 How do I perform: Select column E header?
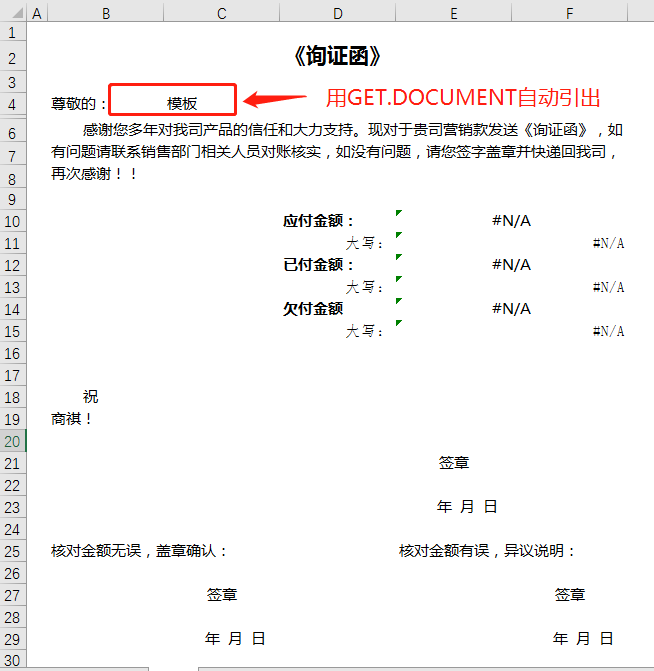click(x=453, y=13)
